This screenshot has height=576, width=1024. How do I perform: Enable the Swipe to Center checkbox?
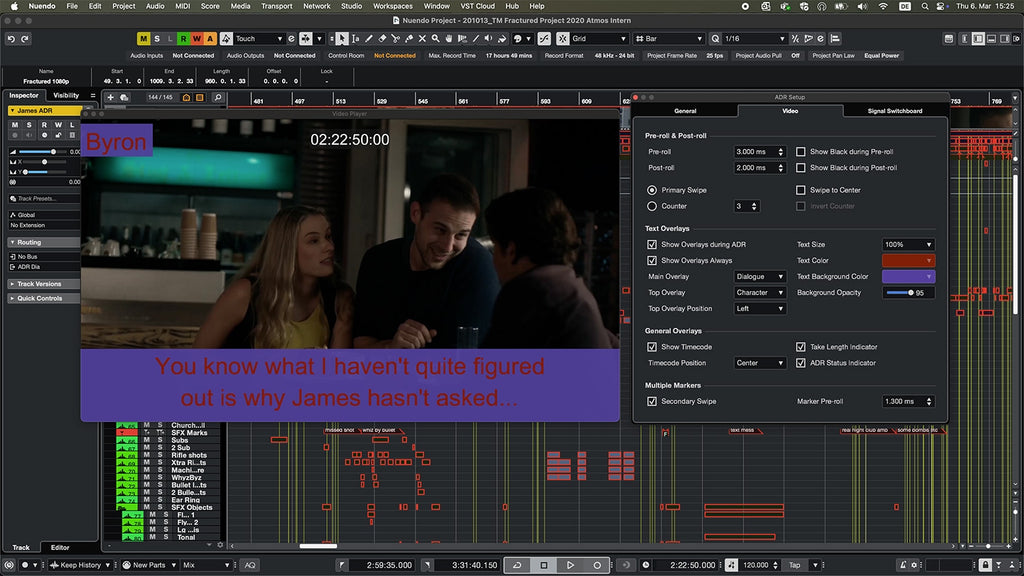coord(801,190)
